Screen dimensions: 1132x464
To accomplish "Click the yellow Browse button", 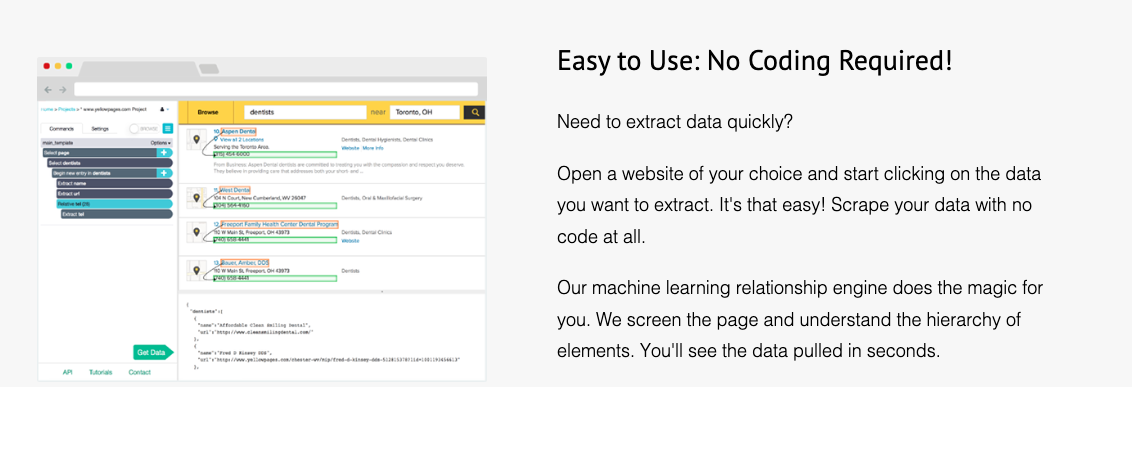I will click(208, 113).
